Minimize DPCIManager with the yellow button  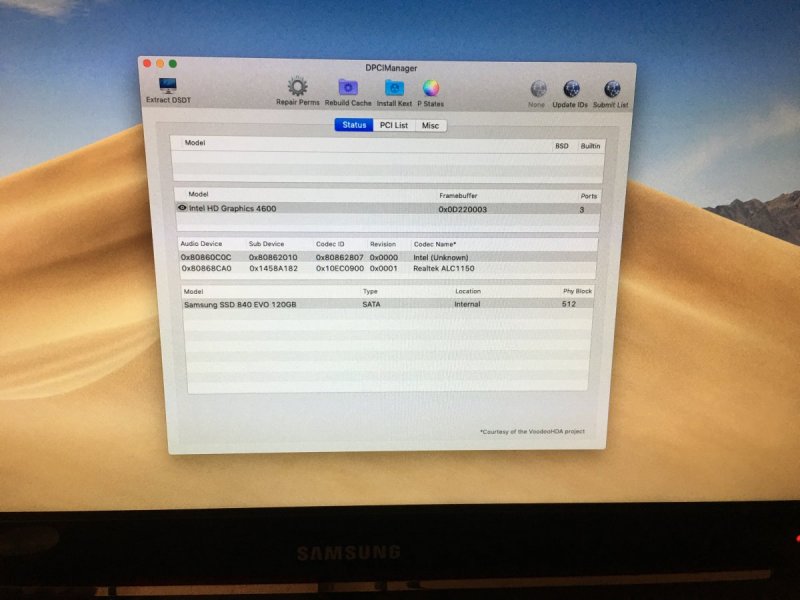click(160, 63)
